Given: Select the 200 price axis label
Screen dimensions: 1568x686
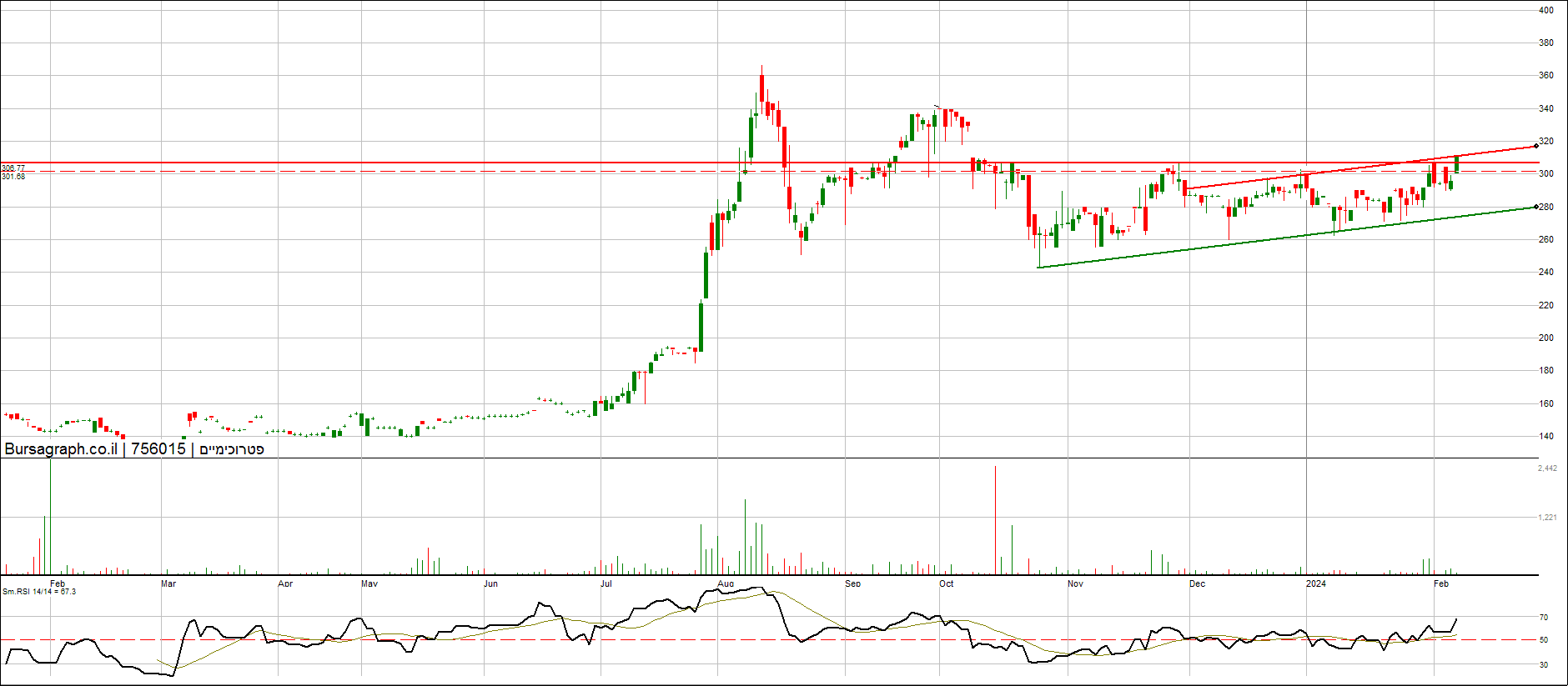Looking at the screenshot, I should click(1545, 338).
